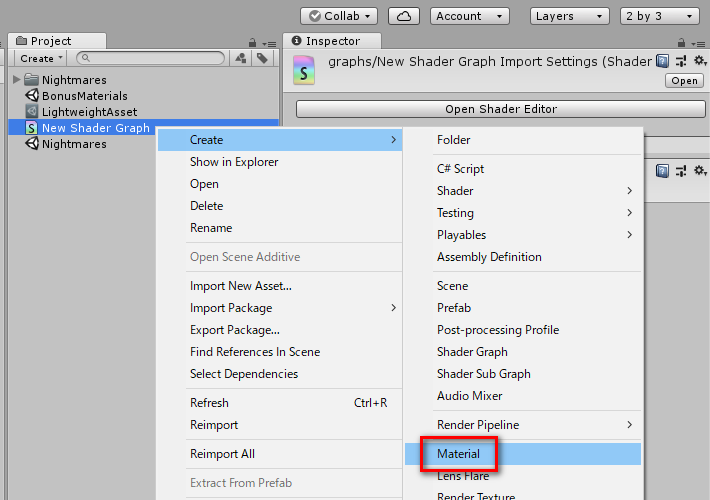Create a Post-processing Profile
This screenshot has height=500, width=710.
523,330
